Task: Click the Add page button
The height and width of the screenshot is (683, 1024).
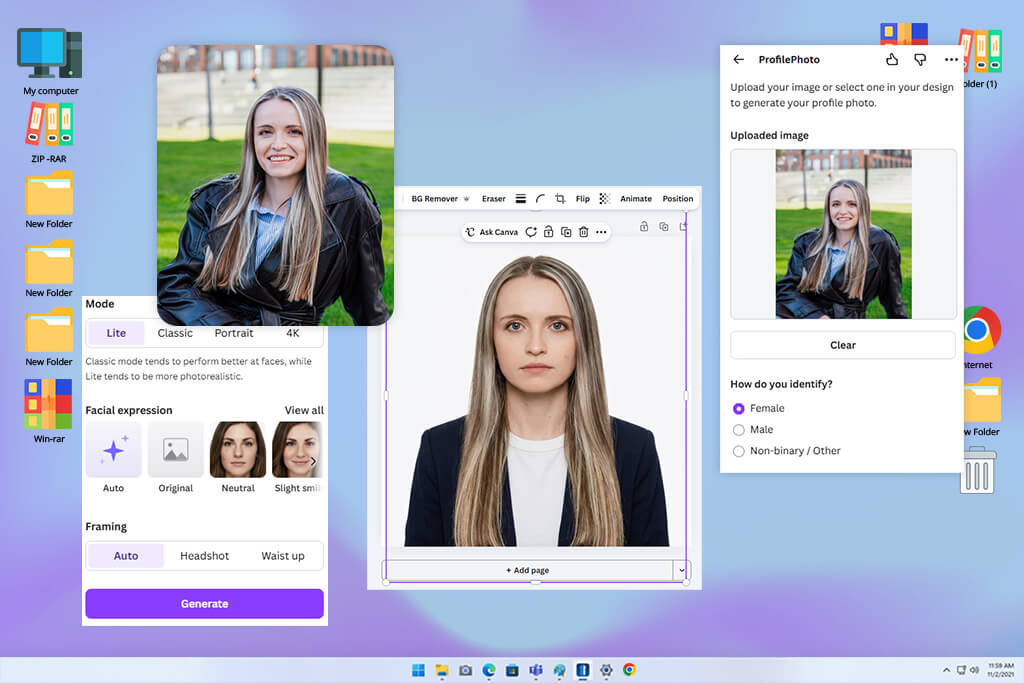Action: (x=528, y=570)
